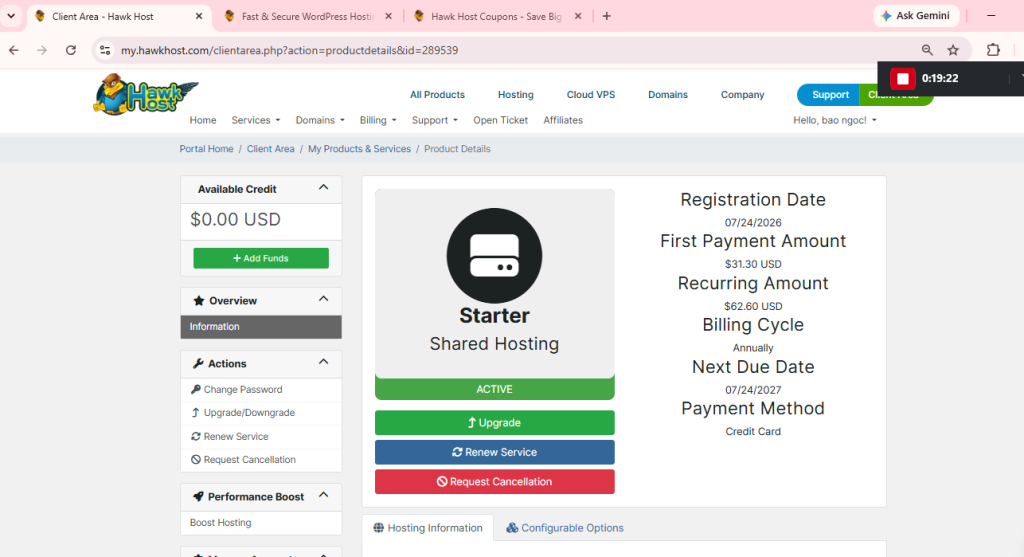1024x557 pixels.
Task: Open the Hosting Information tab
Action: click(428, 528)
